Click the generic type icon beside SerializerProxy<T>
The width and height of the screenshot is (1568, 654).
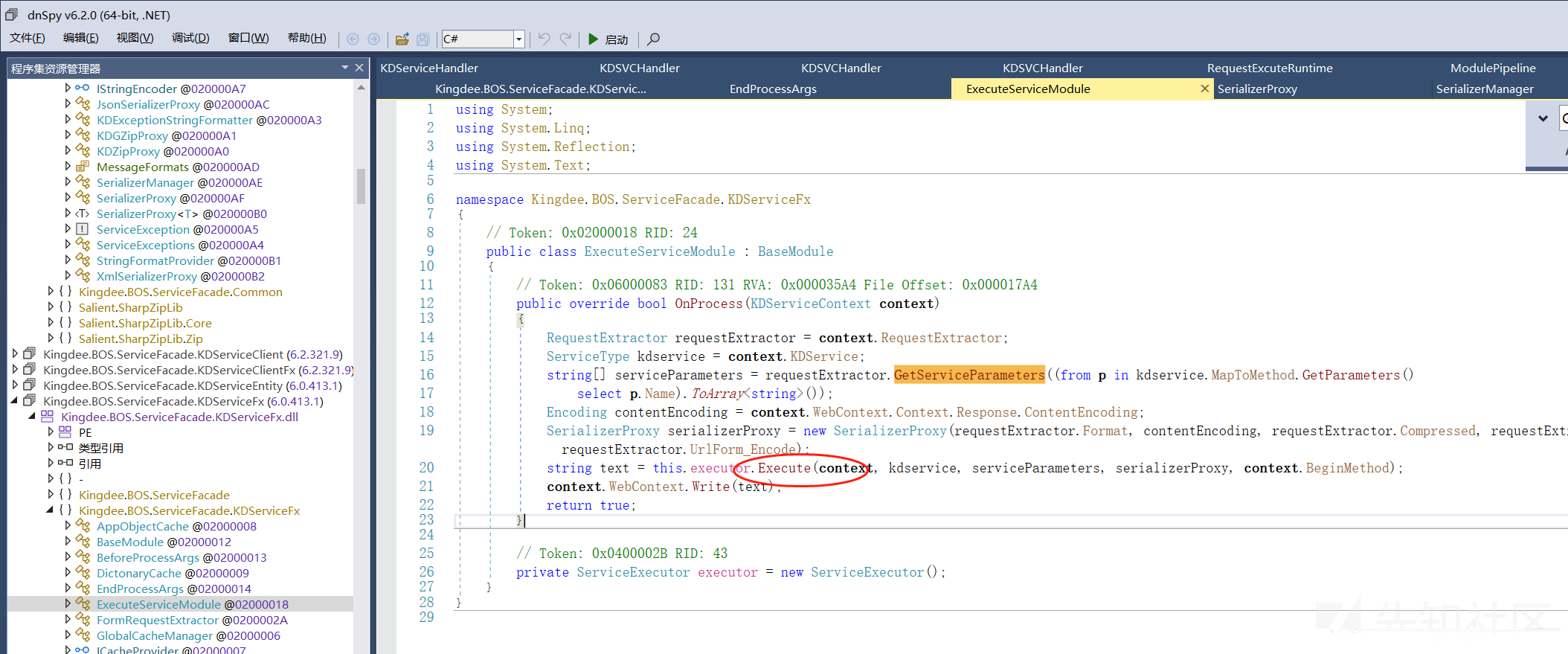coord(83,214)
